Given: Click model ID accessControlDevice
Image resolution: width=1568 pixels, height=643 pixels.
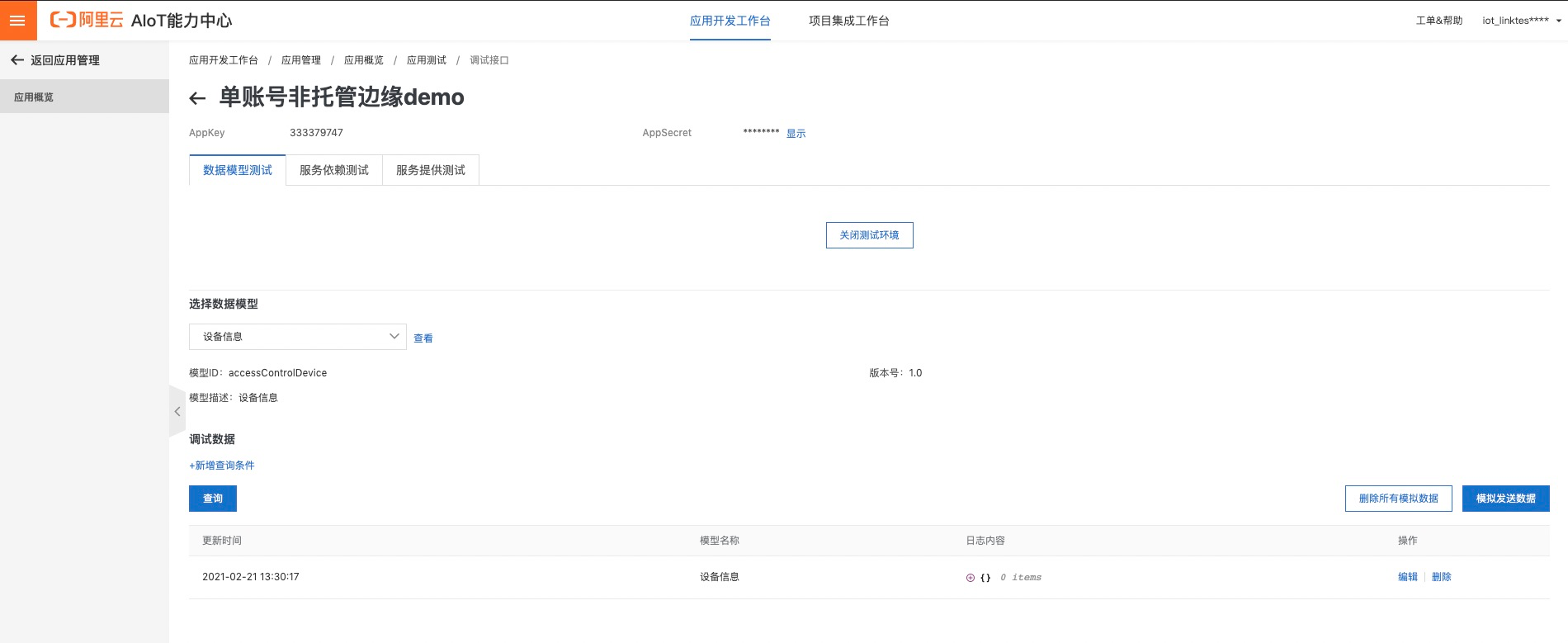Looking at the screenshot, I should click(x=277, y=373).
